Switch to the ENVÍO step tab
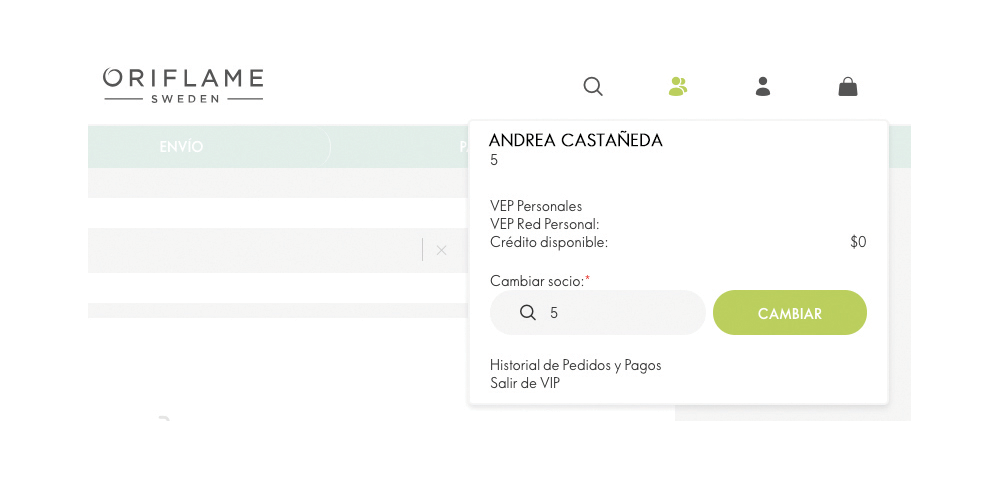 181,147
